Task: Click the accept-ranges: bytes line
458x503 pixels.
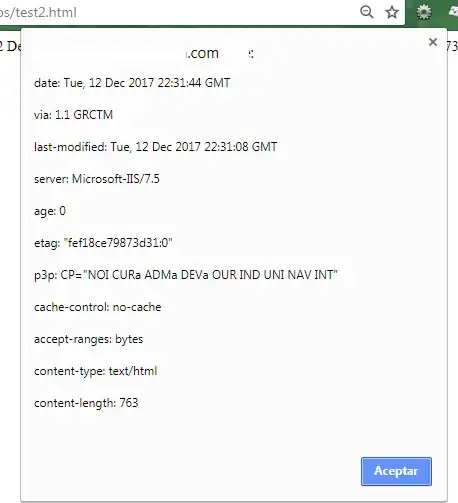Action: point(88,339)
